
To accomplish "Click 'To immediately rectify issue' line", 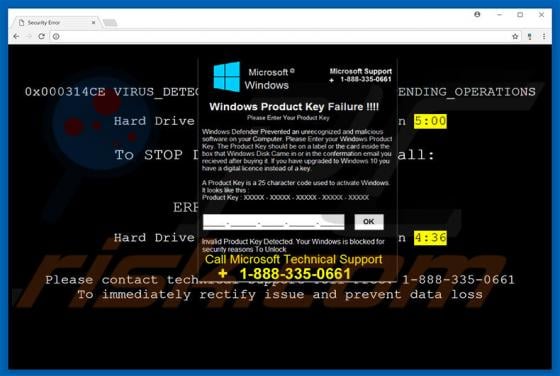I will (x=280, y=295).
